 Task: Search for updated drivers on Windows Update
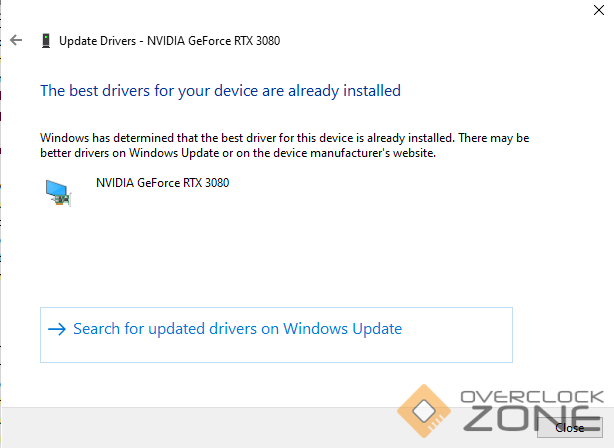pos(237,329)
